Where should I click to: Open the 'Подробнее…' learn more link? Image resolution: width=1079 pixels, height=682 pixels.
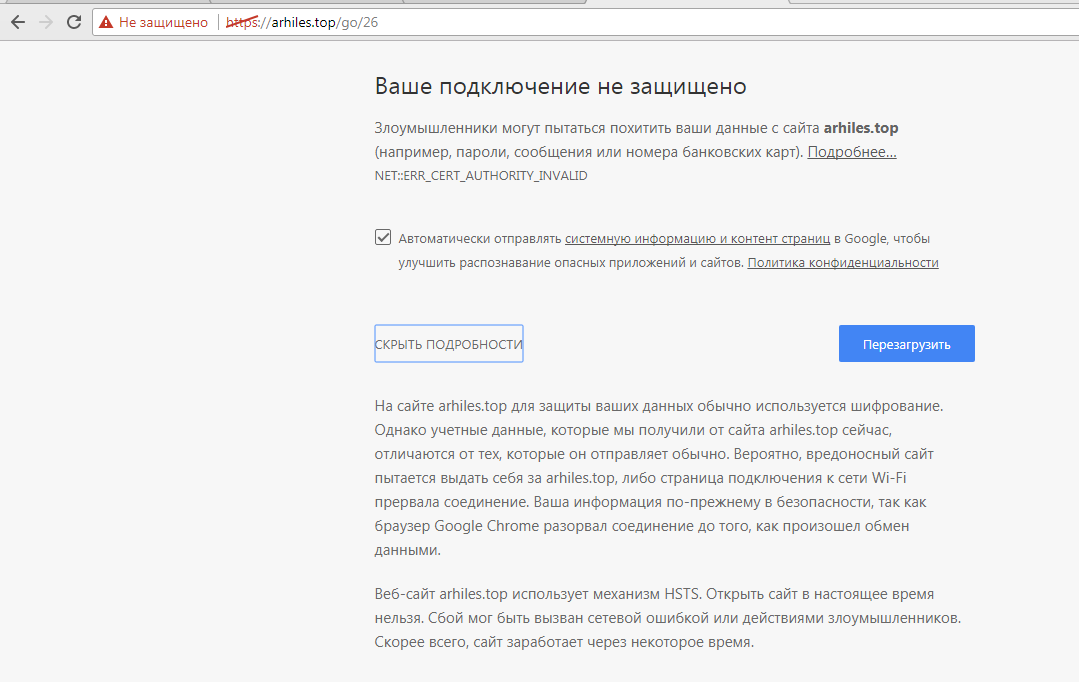pos(851,152)
